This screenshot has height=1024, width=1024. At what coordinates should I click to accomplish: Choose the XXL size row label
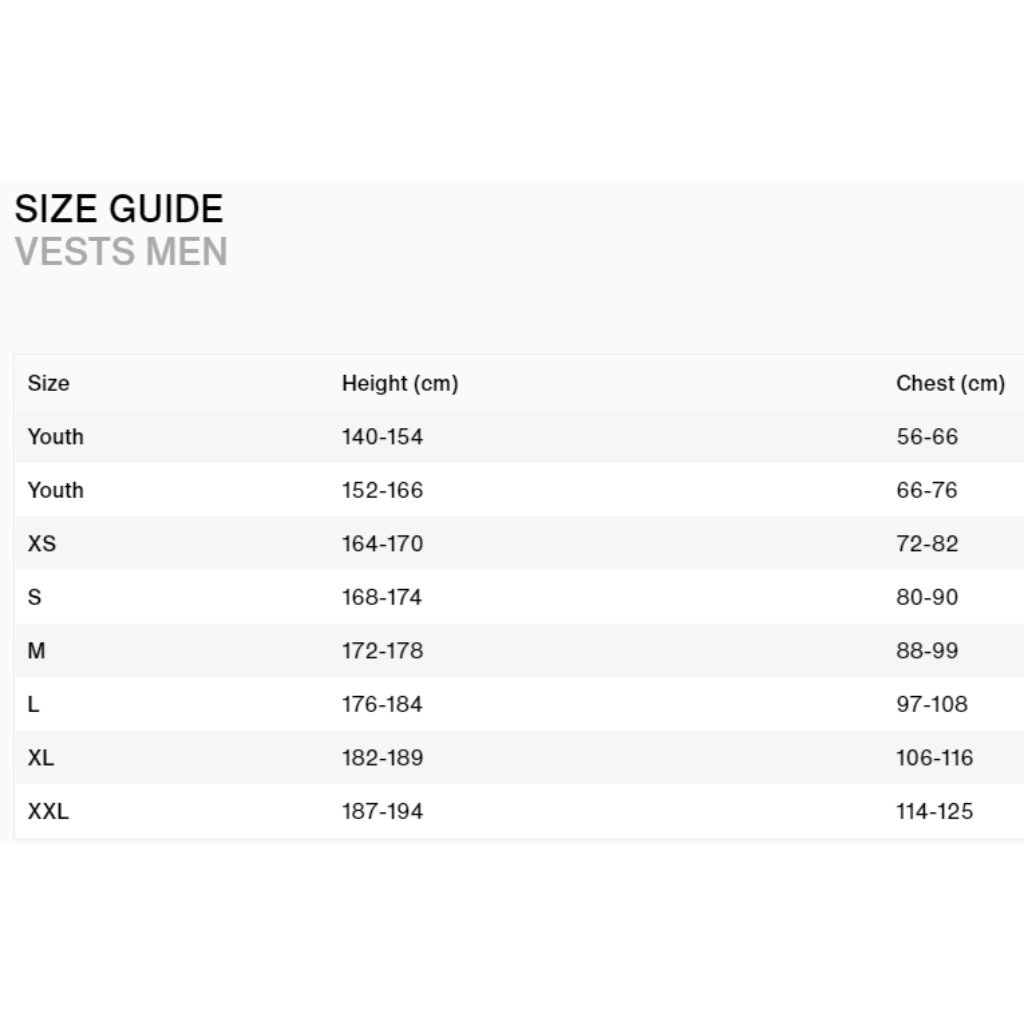48,811
